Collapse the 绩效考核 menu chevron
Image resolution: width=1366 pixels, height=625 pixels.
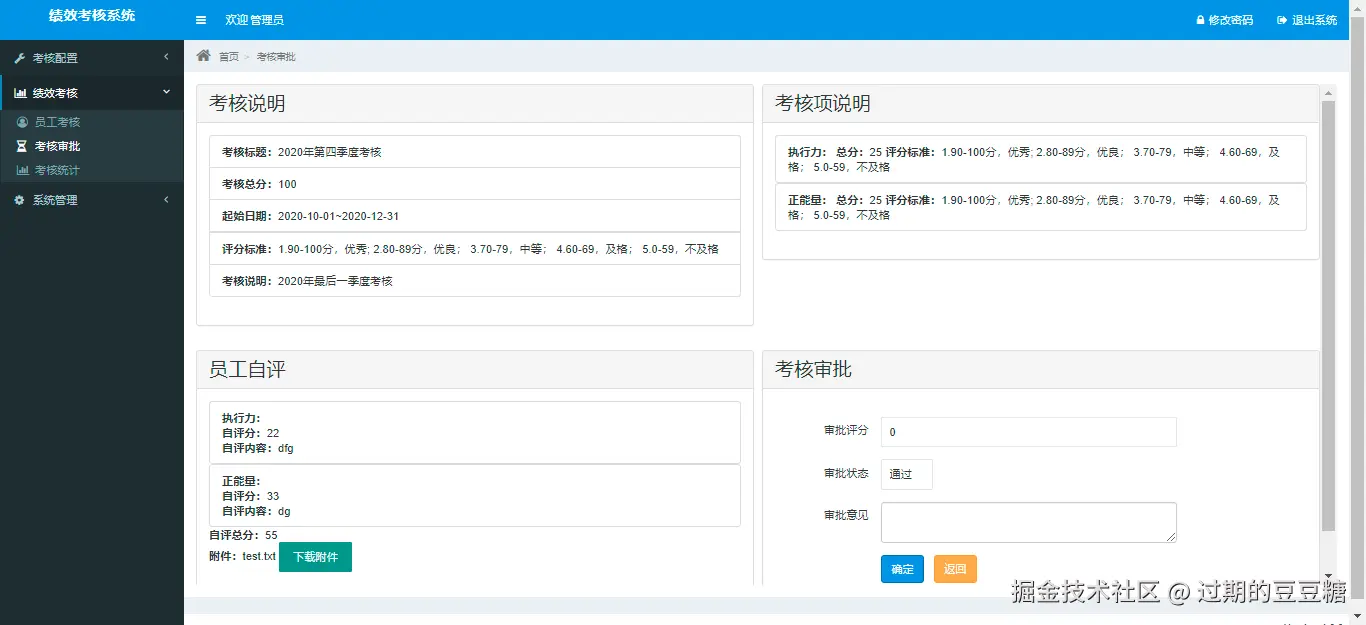(166, 92)
